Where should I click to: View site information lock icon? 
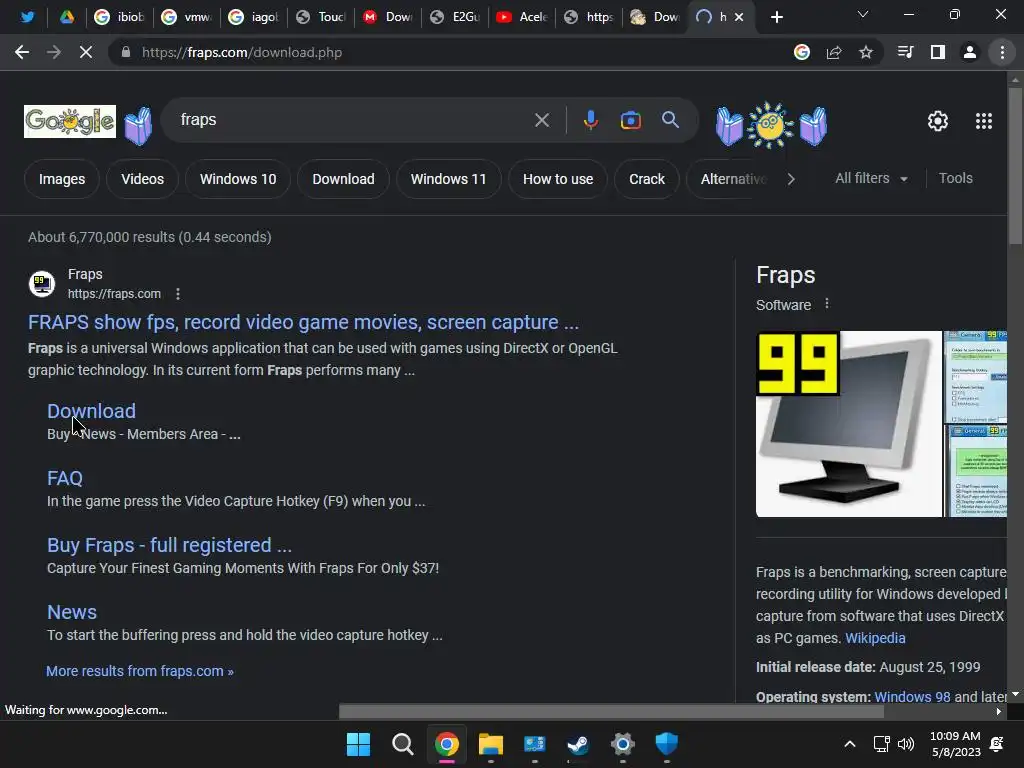tap(125, 52)
